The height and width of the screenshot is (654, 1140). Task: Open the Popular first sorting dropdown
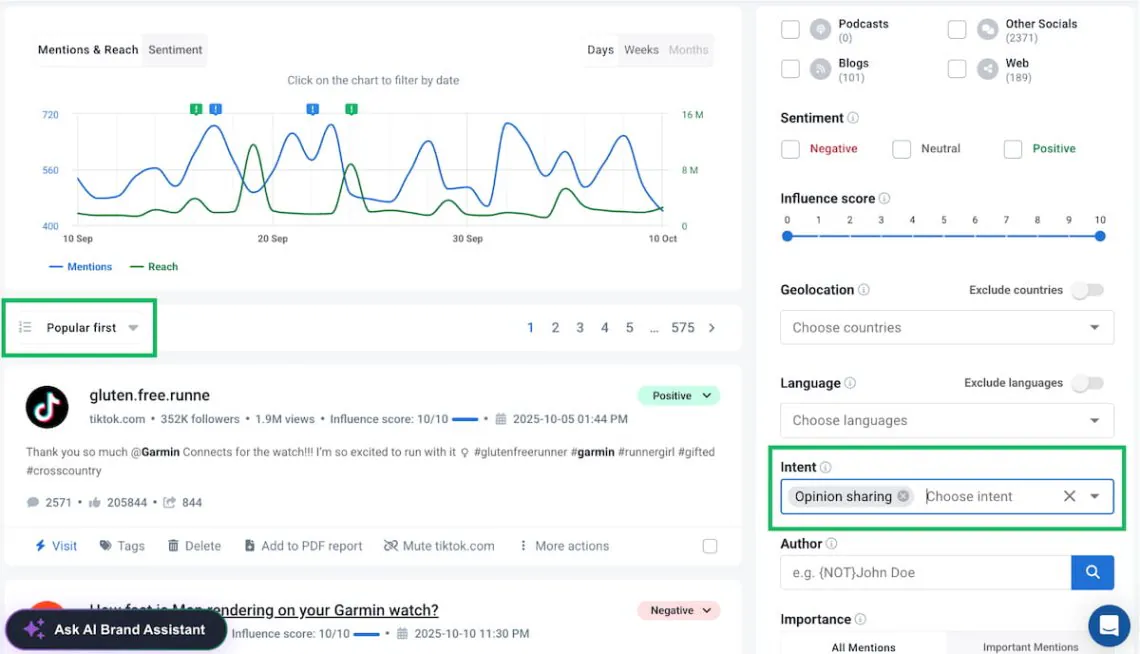point(82,328)
